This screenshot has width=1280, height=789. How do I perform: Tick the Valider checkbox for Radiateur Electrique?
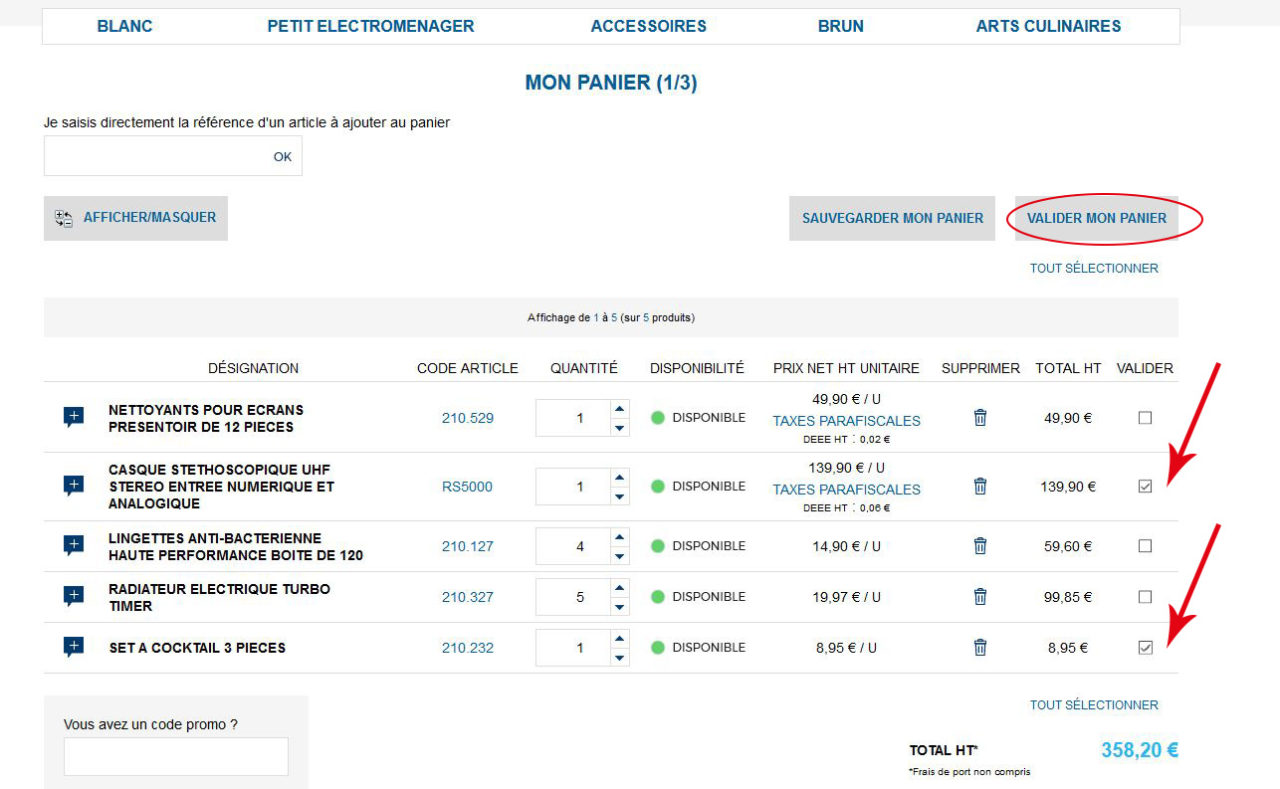[1145, 597]
